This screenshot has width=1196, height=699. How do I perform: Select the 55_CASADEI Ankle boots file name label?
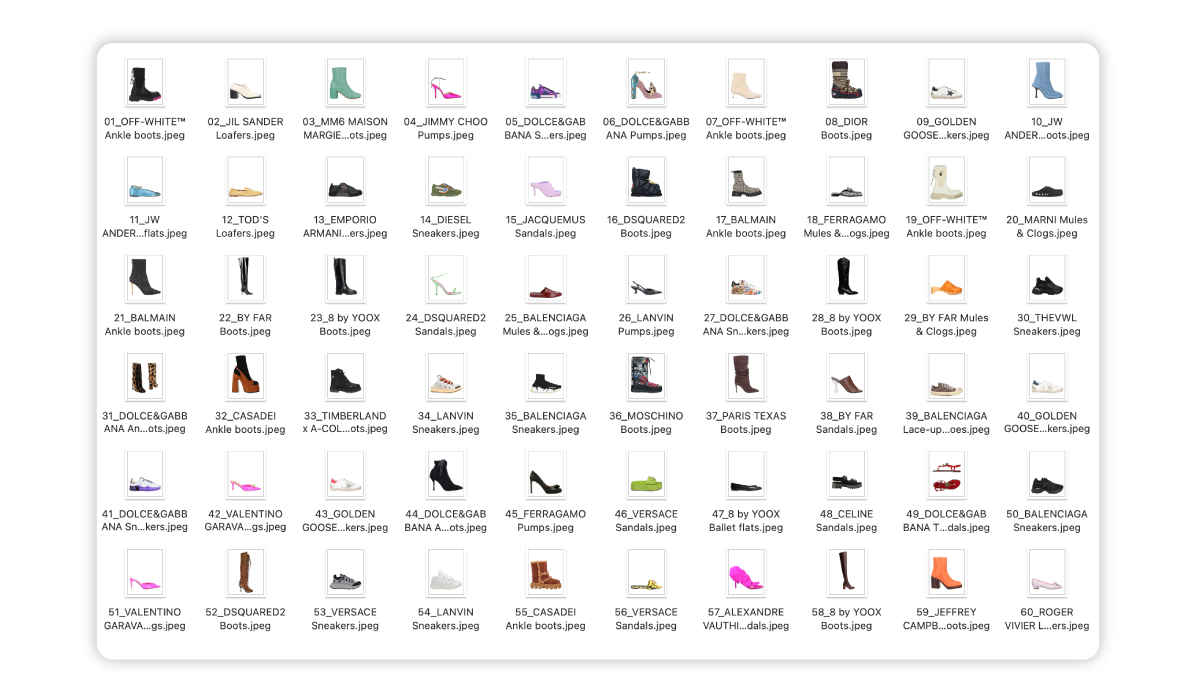[x=545, y=619]
